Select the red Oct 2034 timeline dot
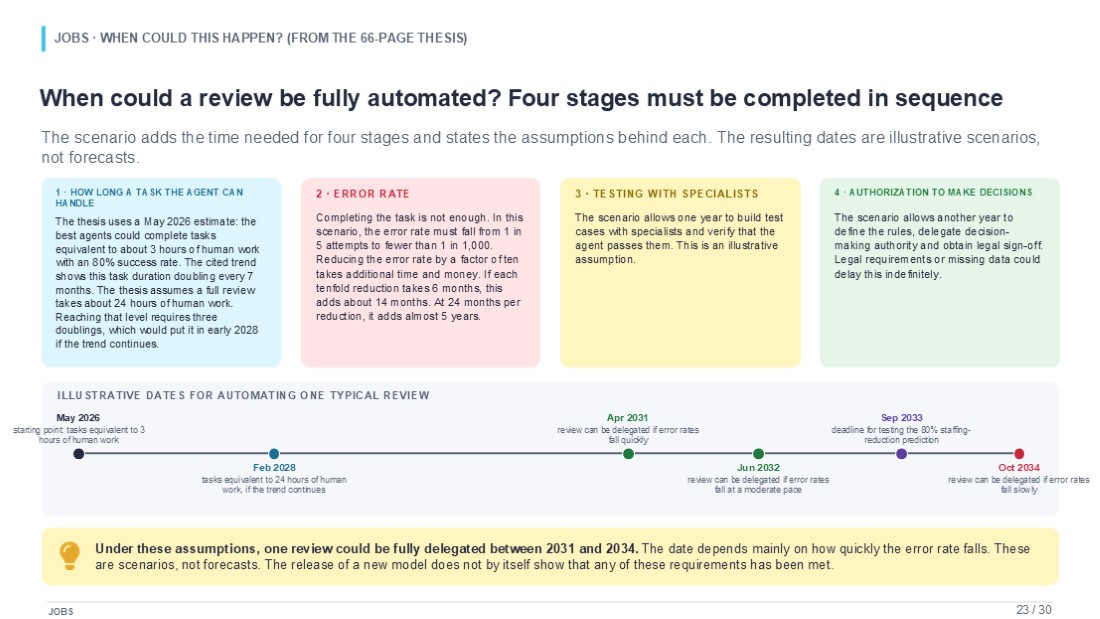The height and width of the screenshot is (619, 1100). point(1019,454)
